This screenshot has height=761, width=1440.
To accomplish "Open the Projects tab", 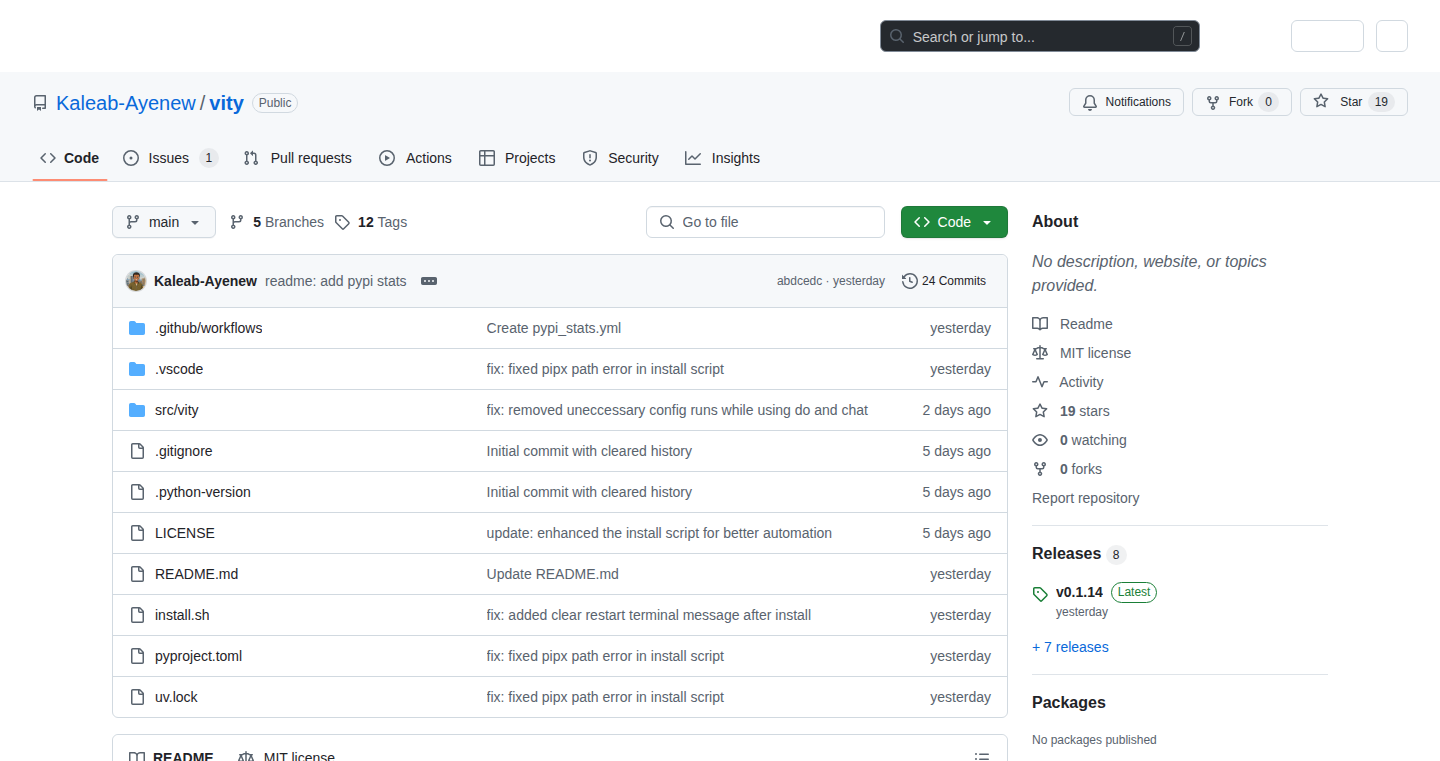I will pos(517,158).
